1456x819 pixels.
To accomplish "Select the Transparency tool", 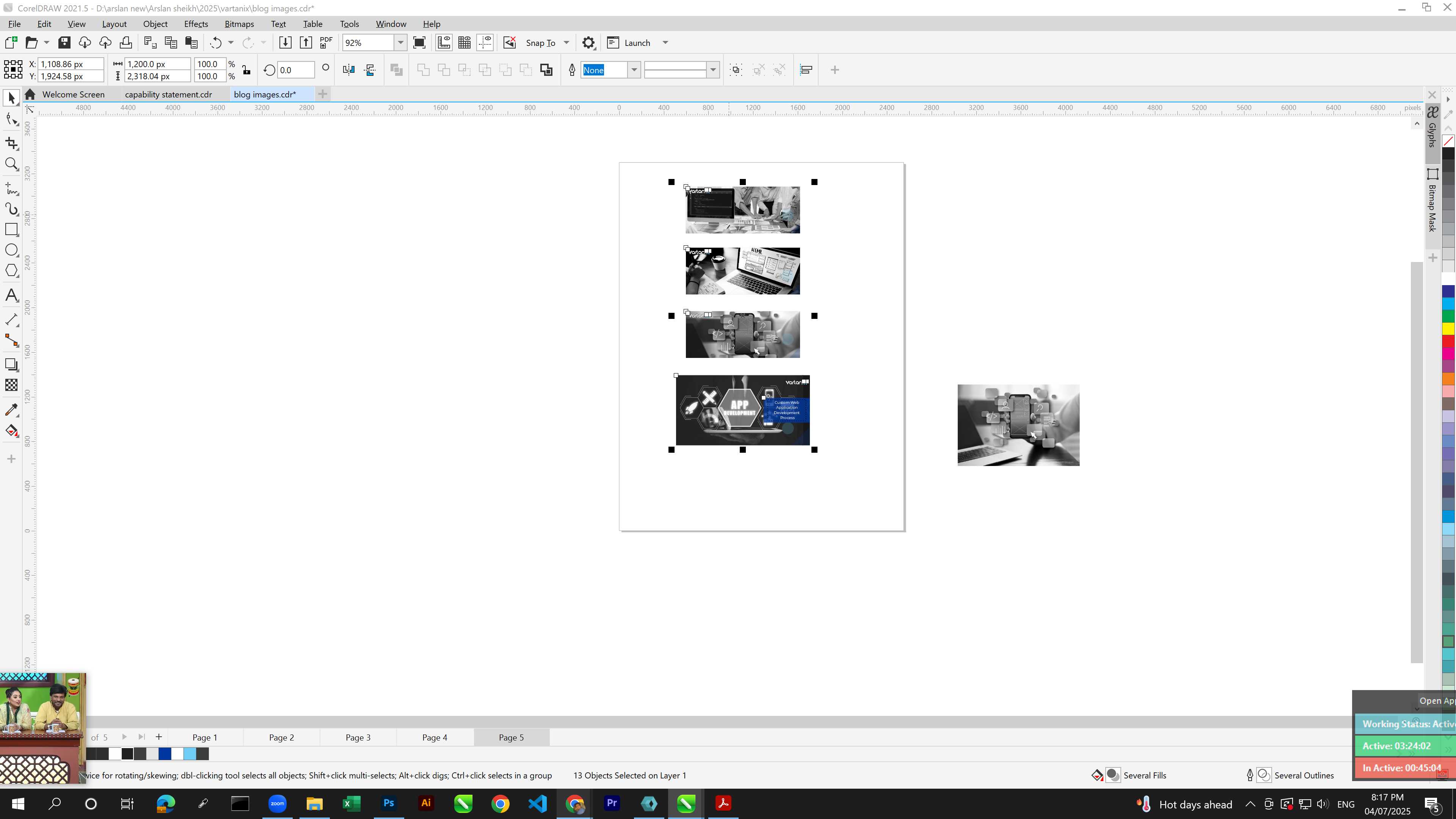I will coord(11,385).
